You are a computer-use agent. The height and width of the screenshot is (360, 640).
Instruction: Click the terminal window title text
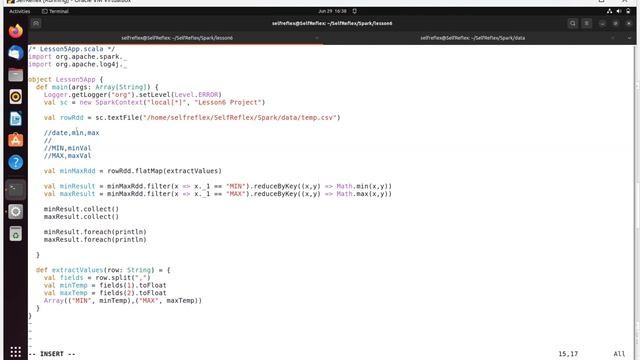332,23
